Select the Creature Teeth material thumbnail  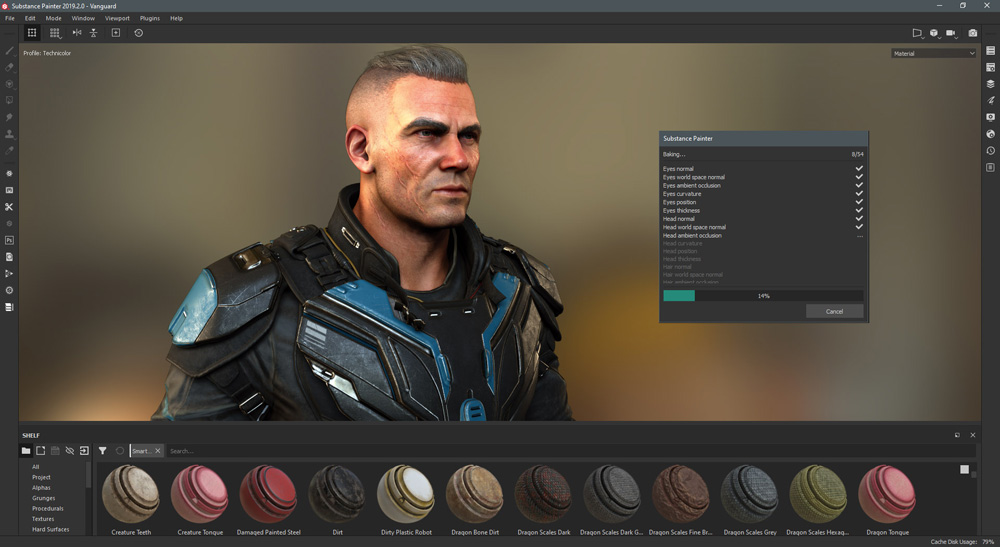[x=131, y=494]
